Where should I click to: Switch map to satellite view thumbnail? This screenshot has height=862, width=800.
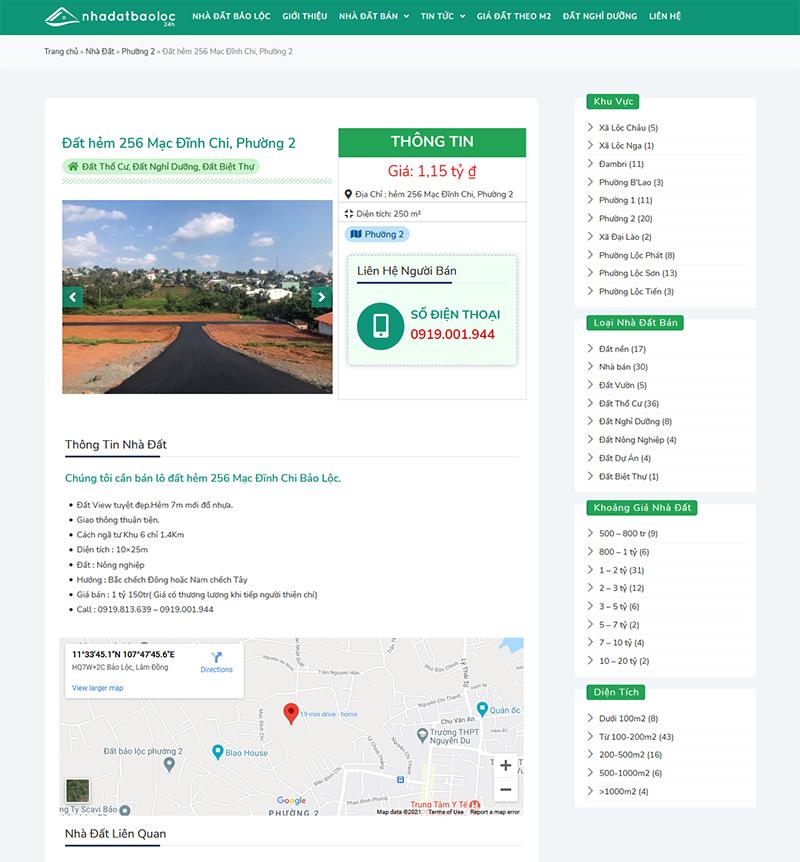click(x=78, y=791)
